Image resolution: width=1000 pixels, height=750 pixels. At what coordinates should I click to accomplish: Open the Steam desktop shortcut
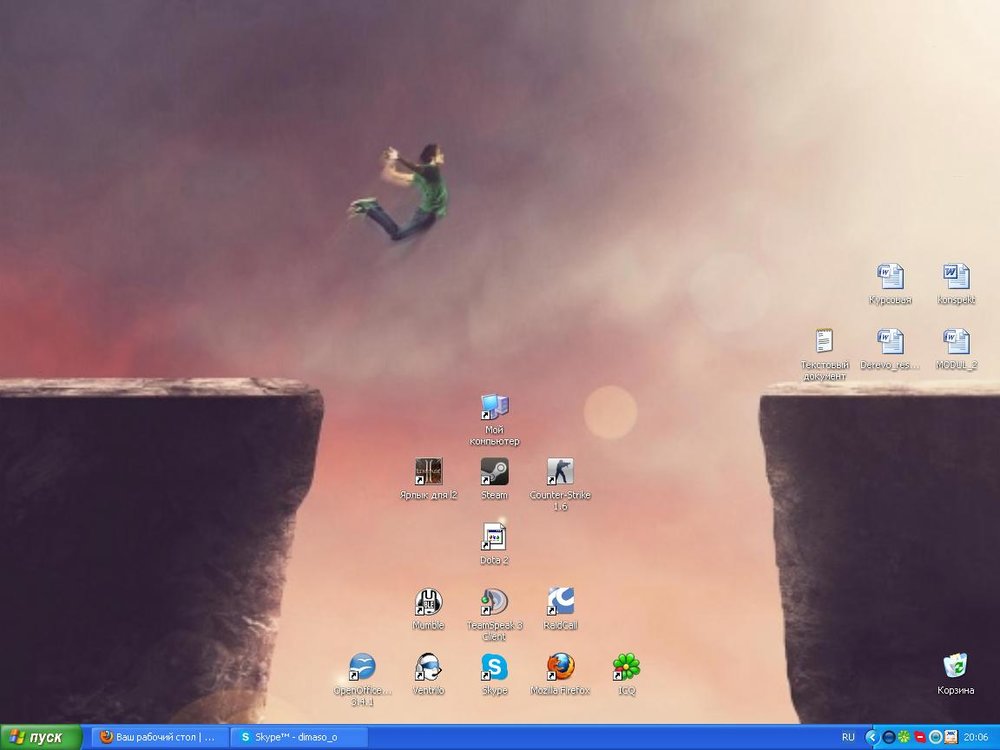494,471
